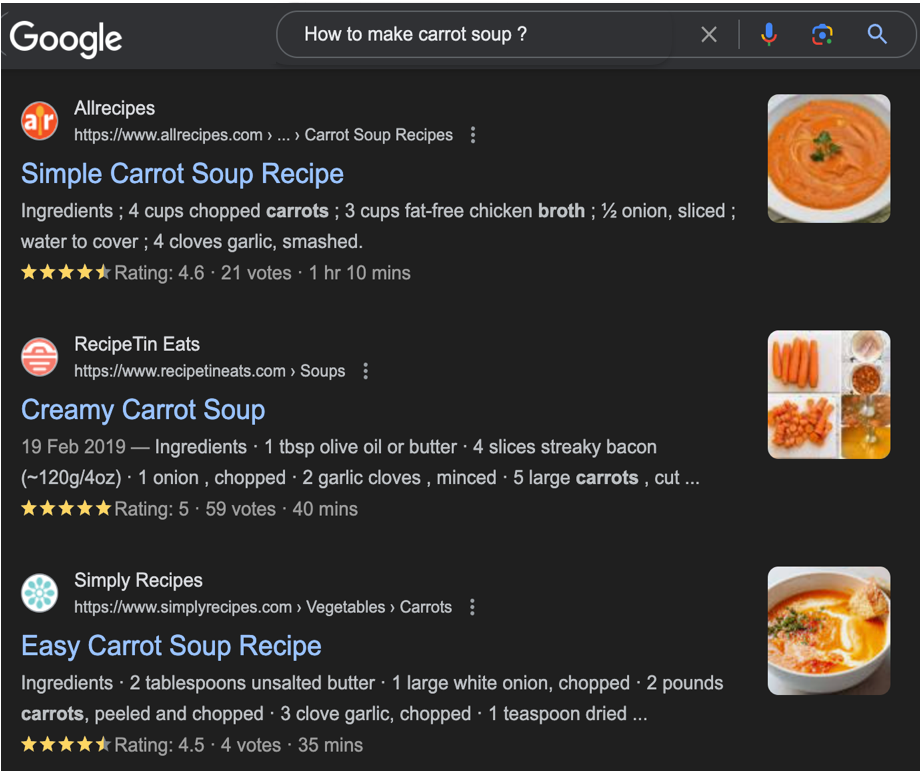
Task: Open more options for Simply Recipes result
Action: pyautogui.click(x=472, y=607)
